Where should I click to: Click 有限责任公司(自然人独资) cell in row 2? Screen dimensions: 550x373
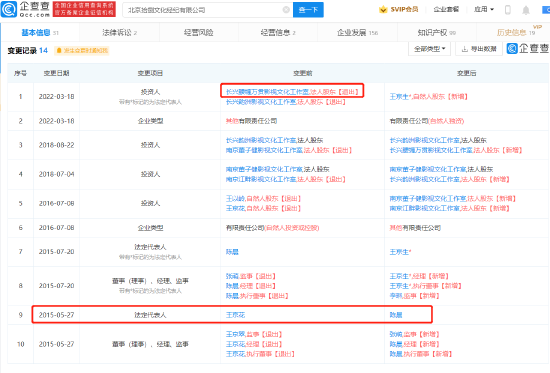click(x=427, y=121)
